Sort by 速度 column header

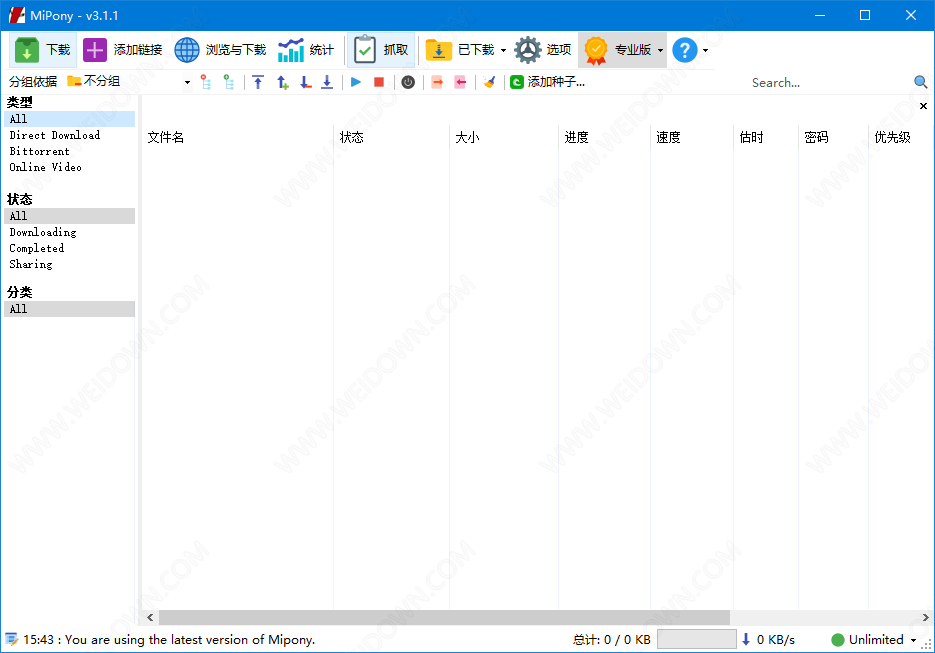692,138
